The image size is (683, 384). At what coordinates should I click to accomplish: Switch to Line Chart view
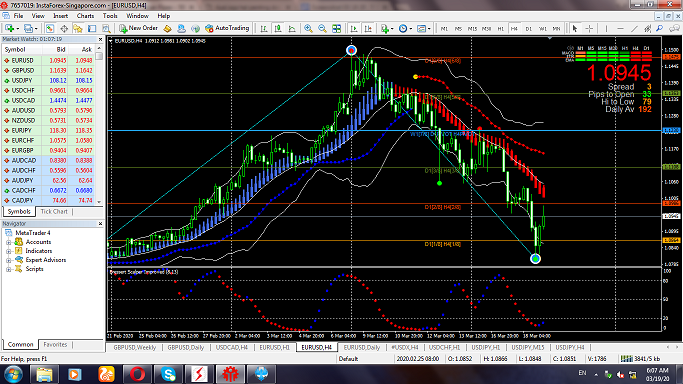[292, 28]
